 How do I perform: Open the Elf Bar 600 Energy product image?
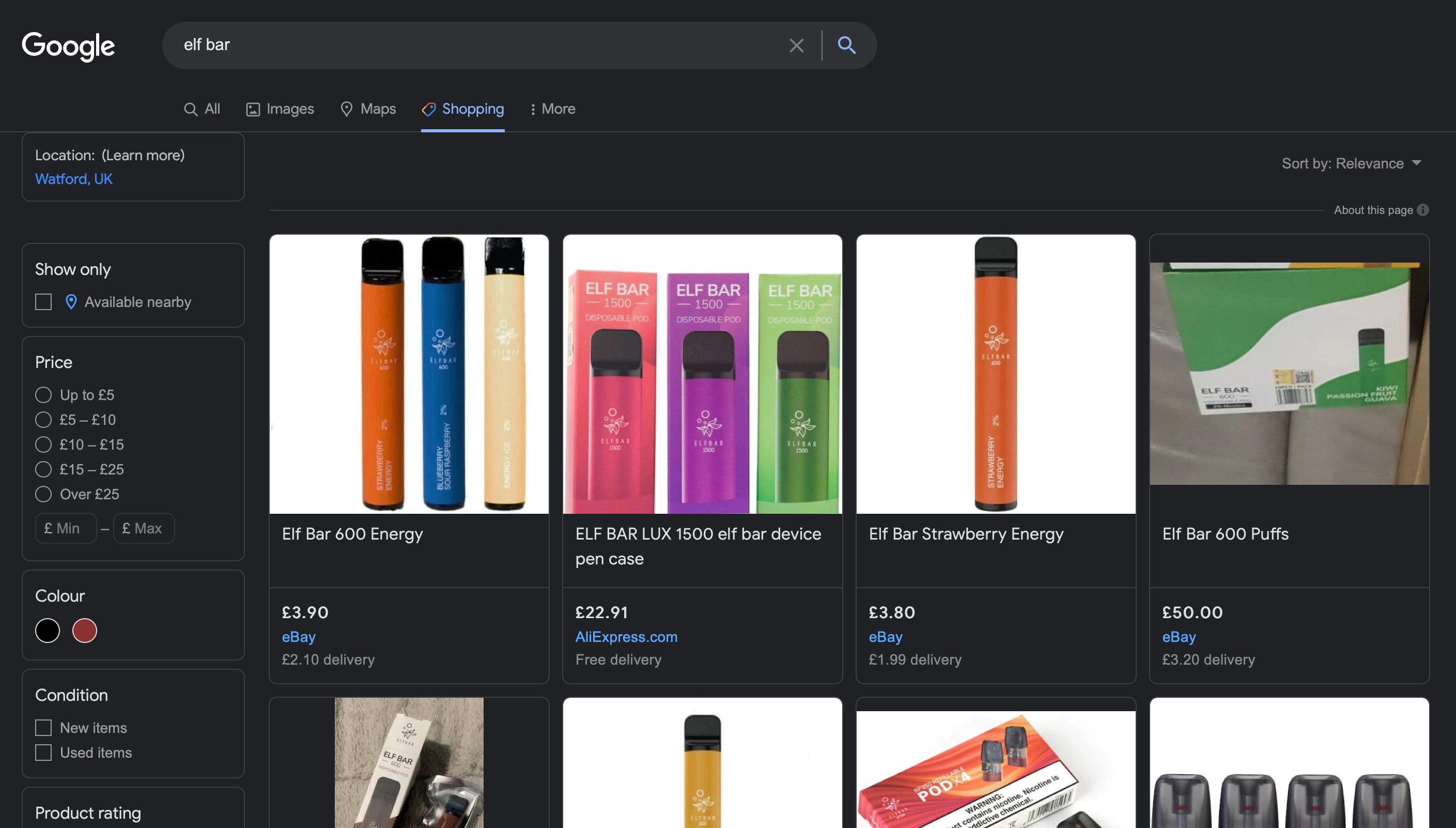pos(409,374)
